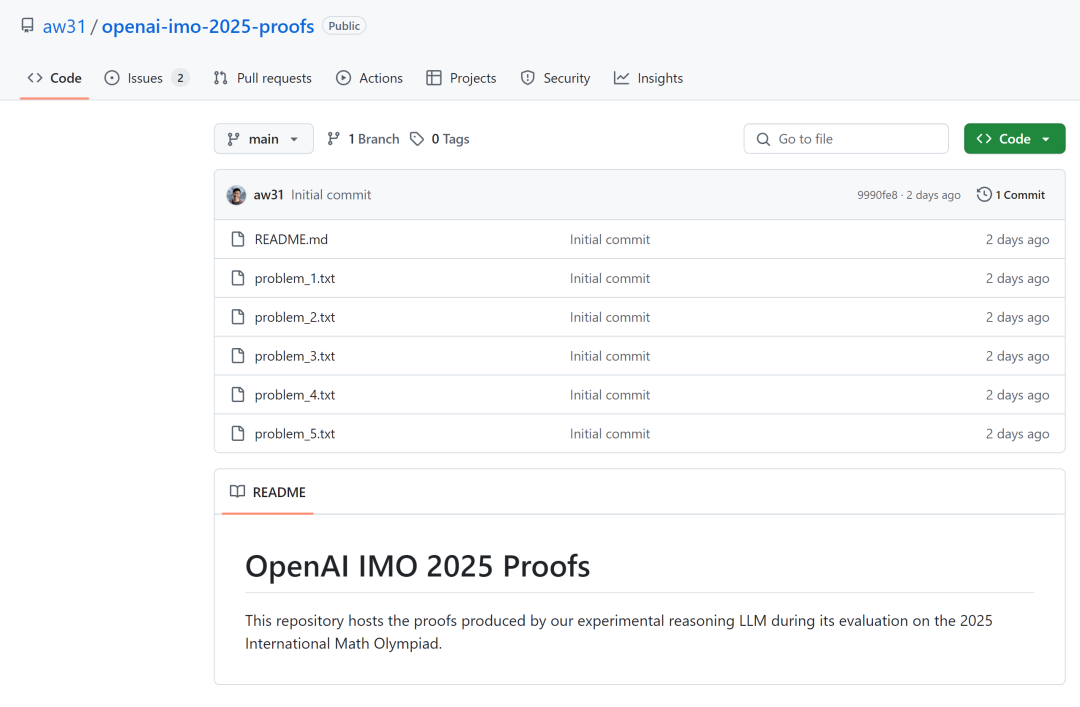The height and width of the screenshot is (707, 1080).
Task: Open the green Code dropdown
Action: [x=1014, y=138]
